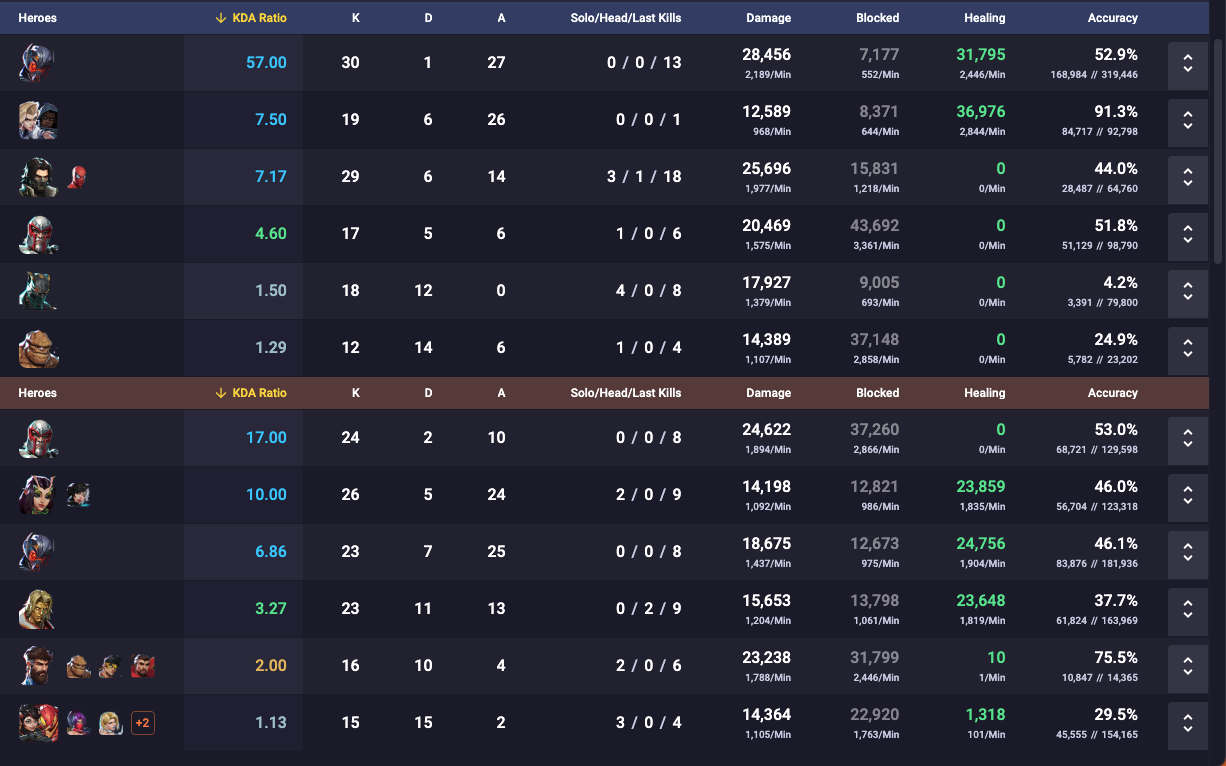
Task: Expand the 1.50 KDA player row
Action: [x=1187, y=291]
